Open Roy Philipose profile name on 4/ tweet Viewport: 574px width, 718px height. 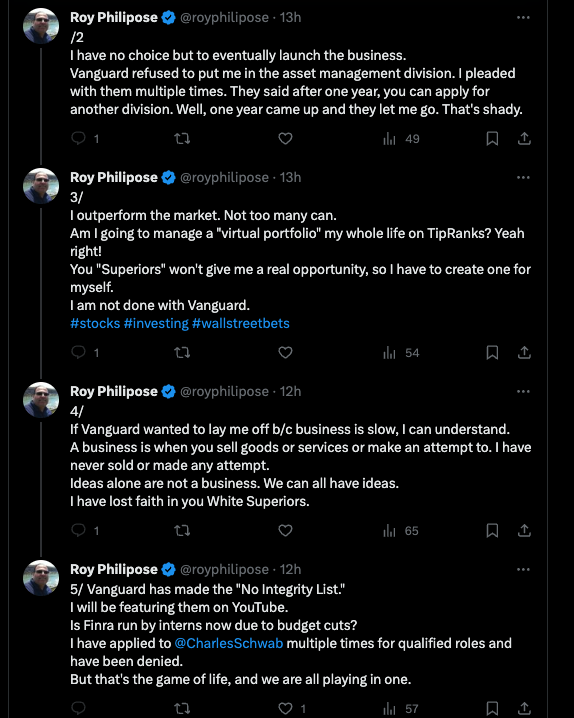114,392
